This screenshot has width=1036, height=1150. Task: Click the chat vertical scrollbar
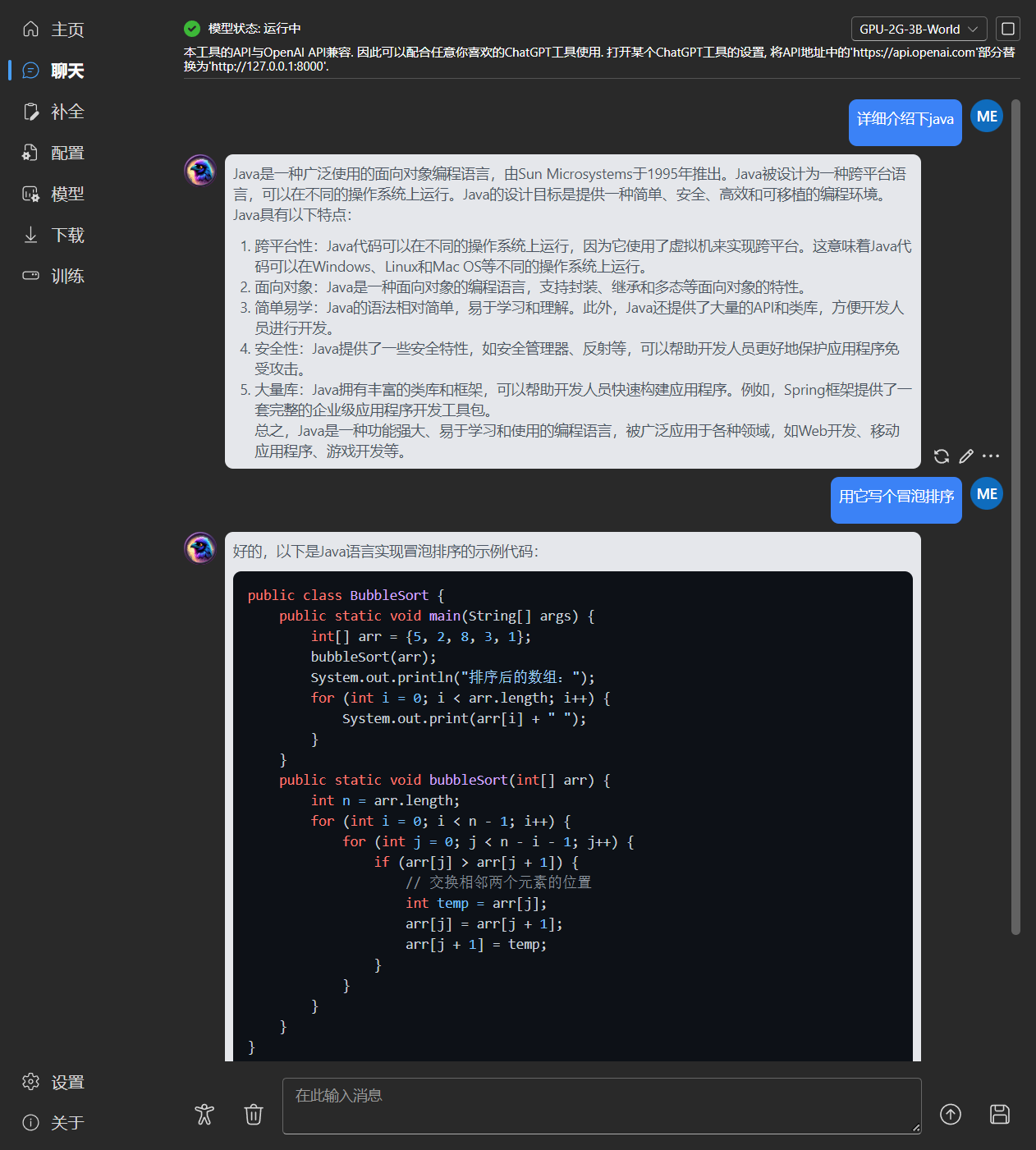(1015, 517)
